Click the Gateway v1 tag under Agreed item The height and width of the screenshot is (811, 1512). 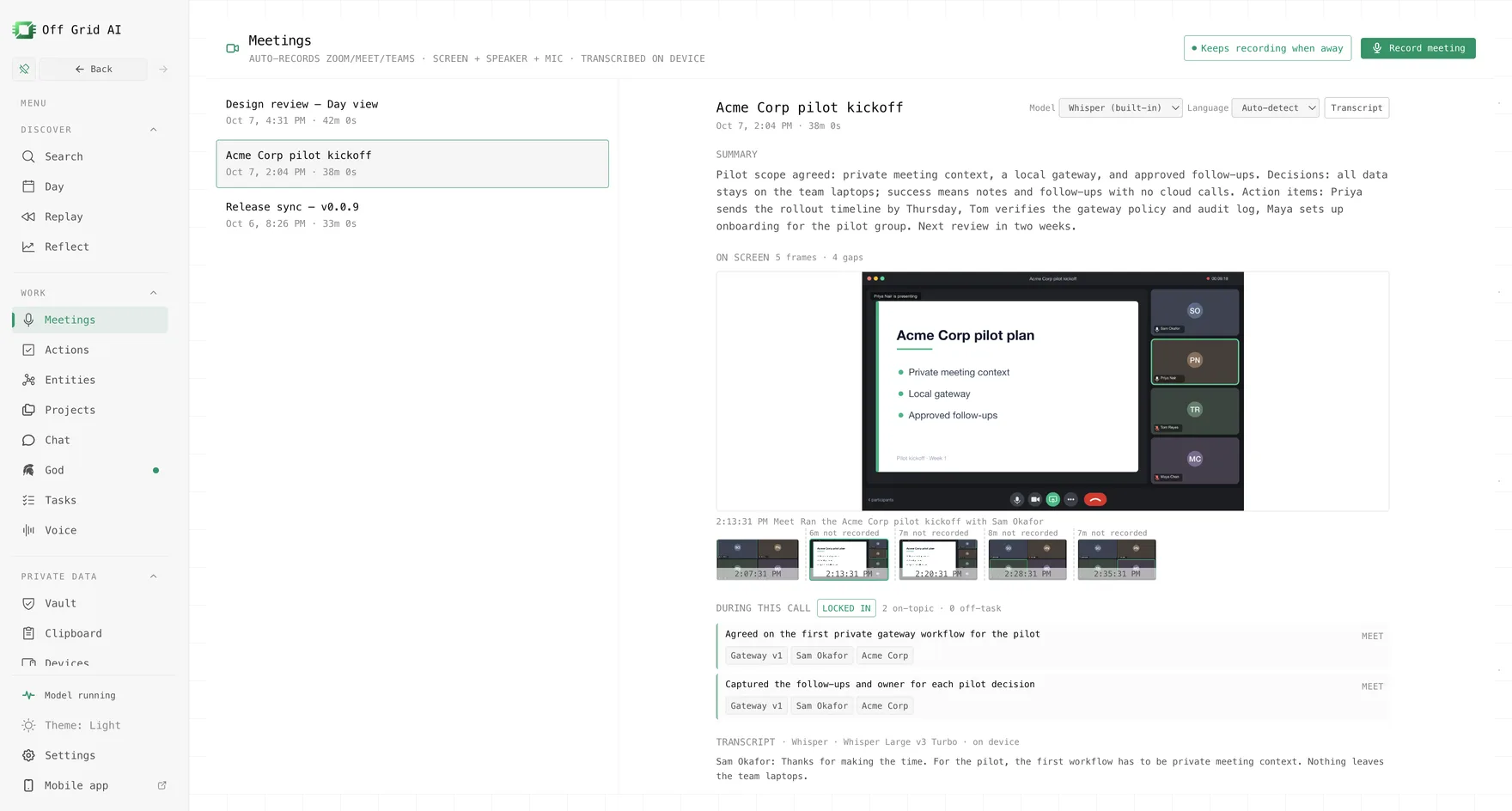pos(756,656)
